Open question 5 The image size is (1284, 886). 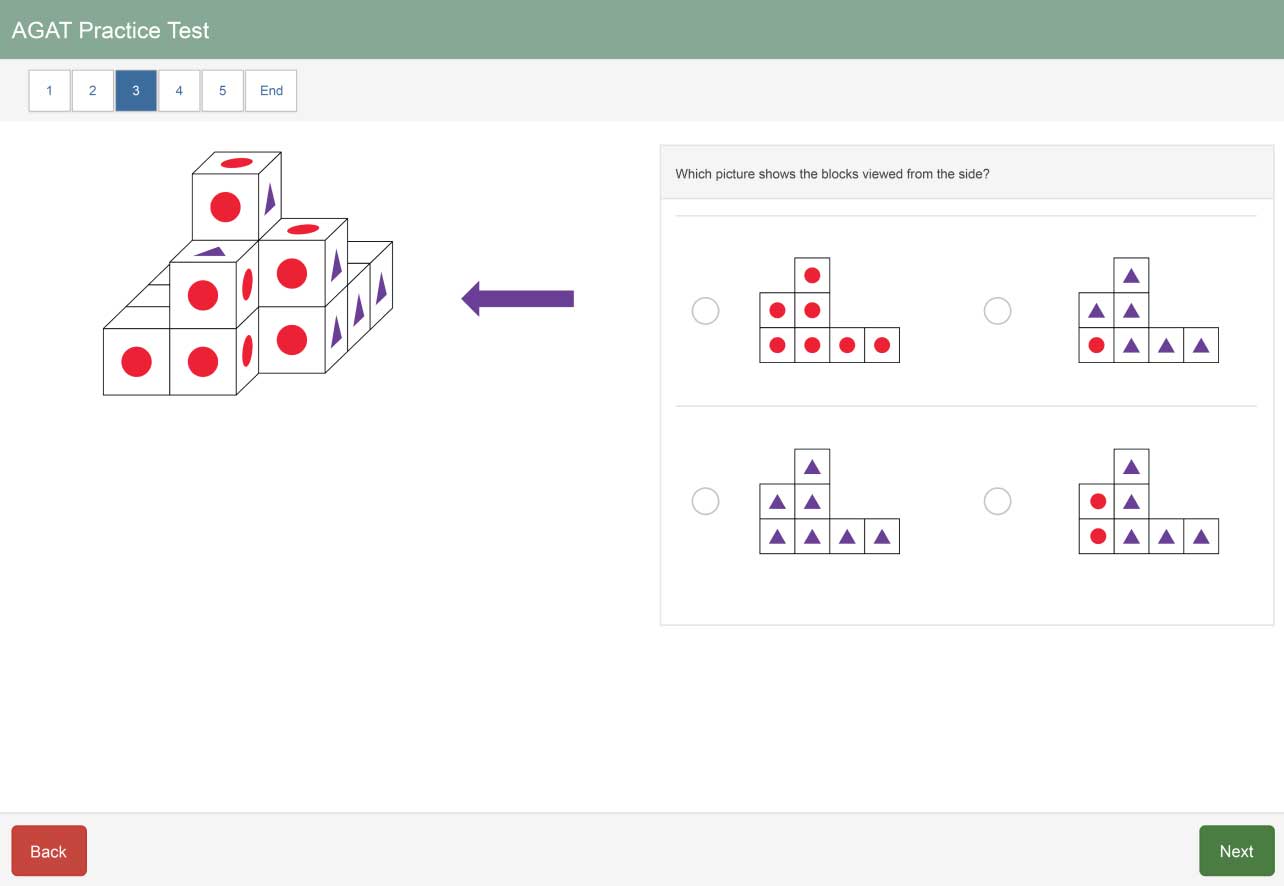(x=222, y=90)
